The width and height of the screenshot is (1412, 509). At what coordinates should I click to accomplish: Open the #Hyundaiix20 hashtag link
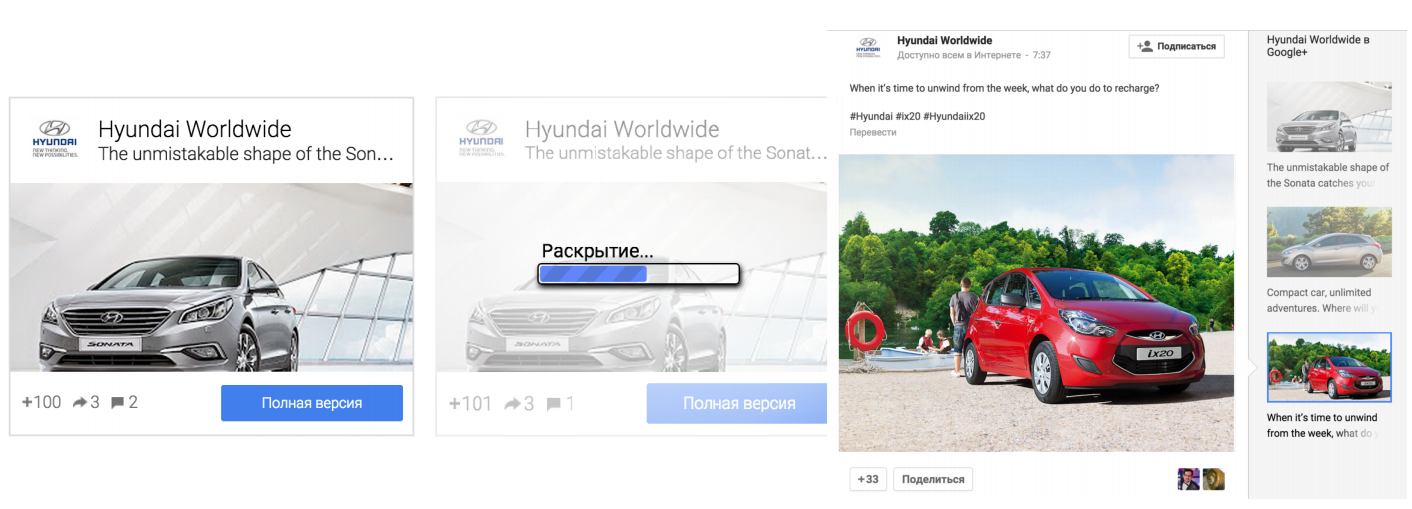(954, 116)
